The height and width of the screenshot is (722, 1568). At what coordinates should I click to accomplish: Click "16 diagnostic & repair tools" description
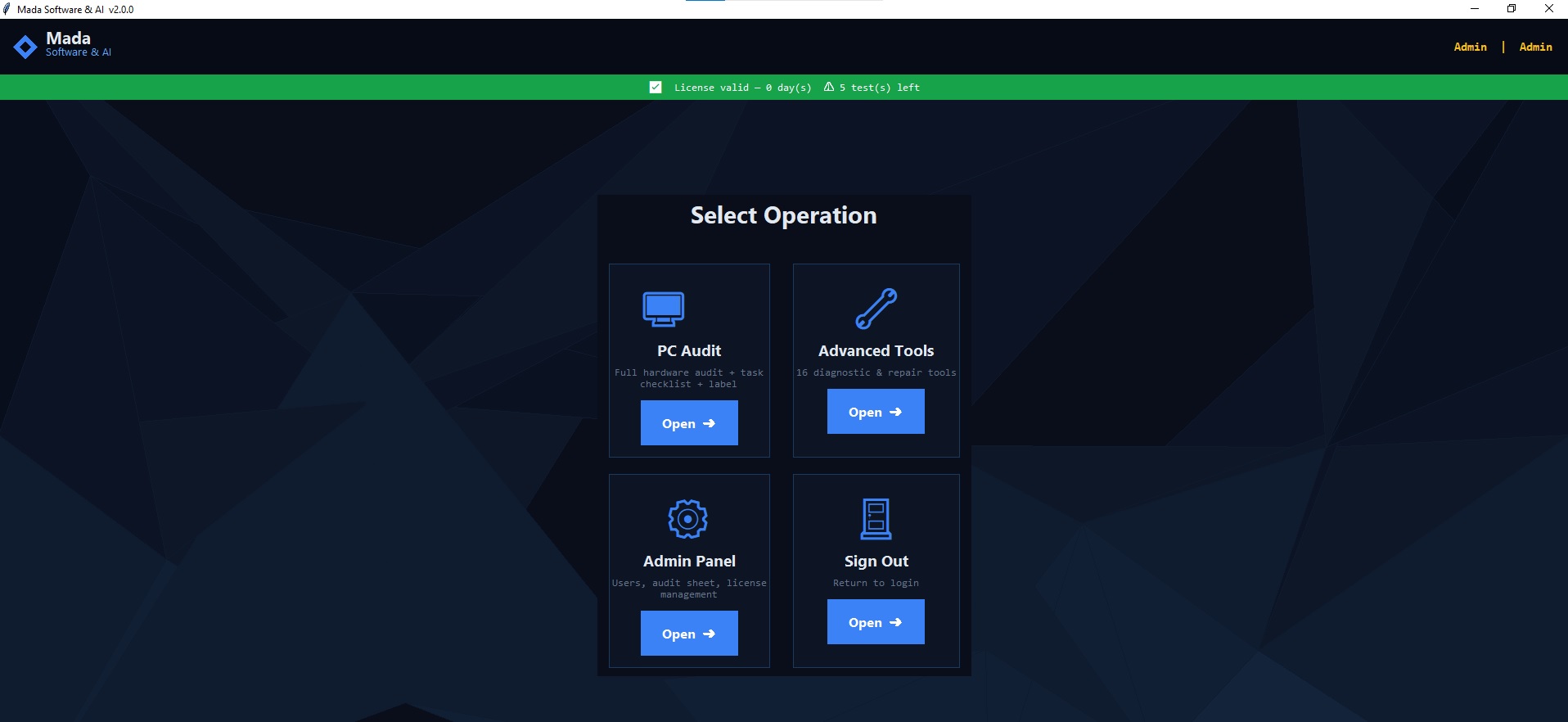(x=876, y=372)
